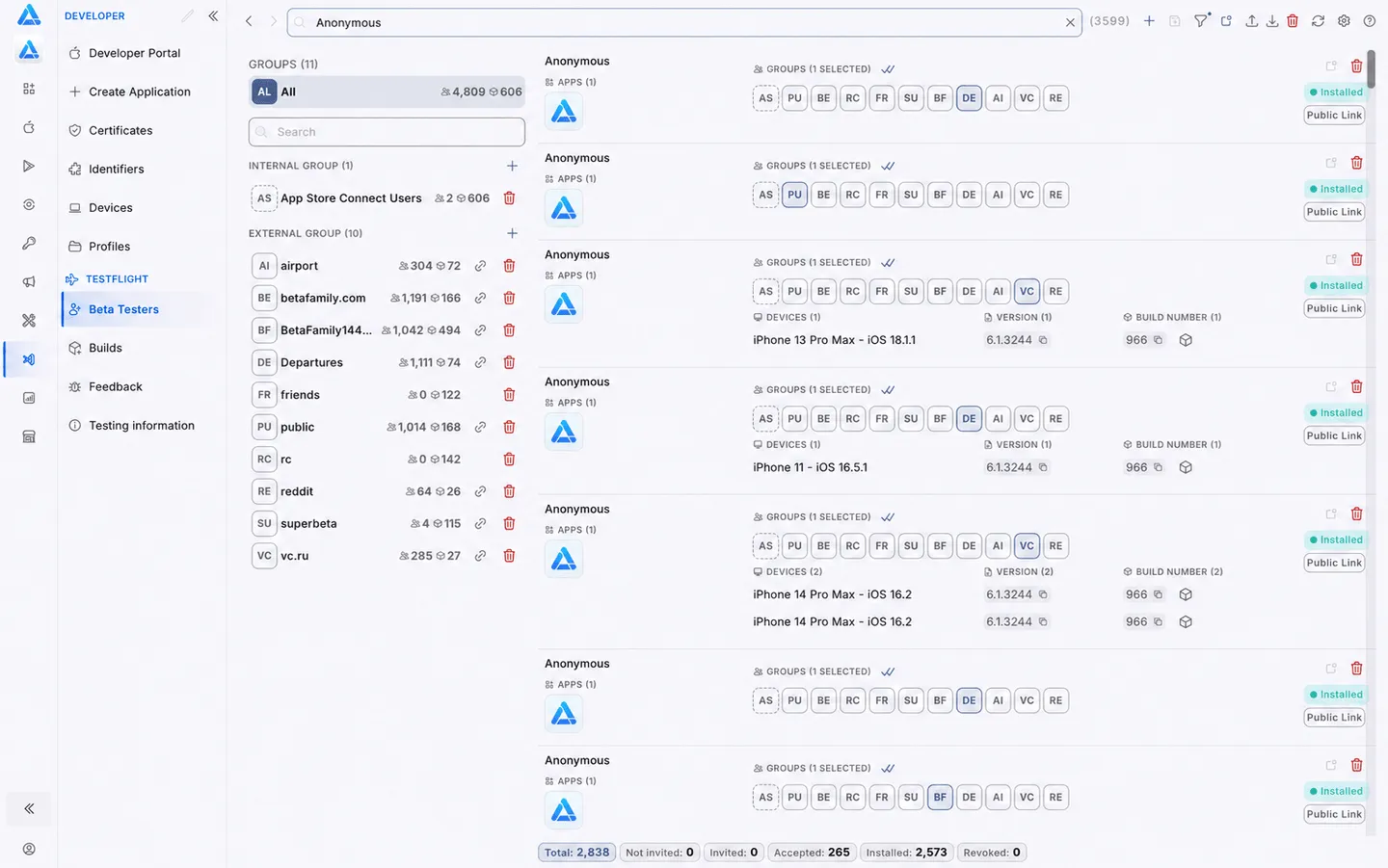This screenshot has width=1388, height=868.
Task: Toggle the RE chip on the iPhone 14 Pro Max tester
Action: coord(1055,545)
